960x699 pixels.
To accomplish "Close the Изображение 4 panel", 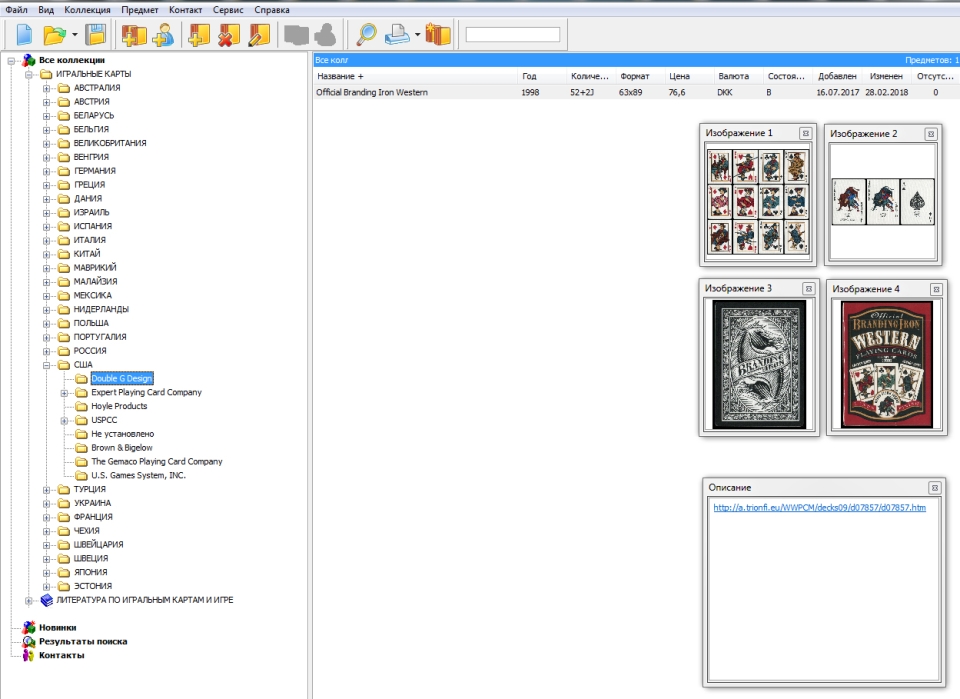I will pyautogui.click(x=936, y=290).
